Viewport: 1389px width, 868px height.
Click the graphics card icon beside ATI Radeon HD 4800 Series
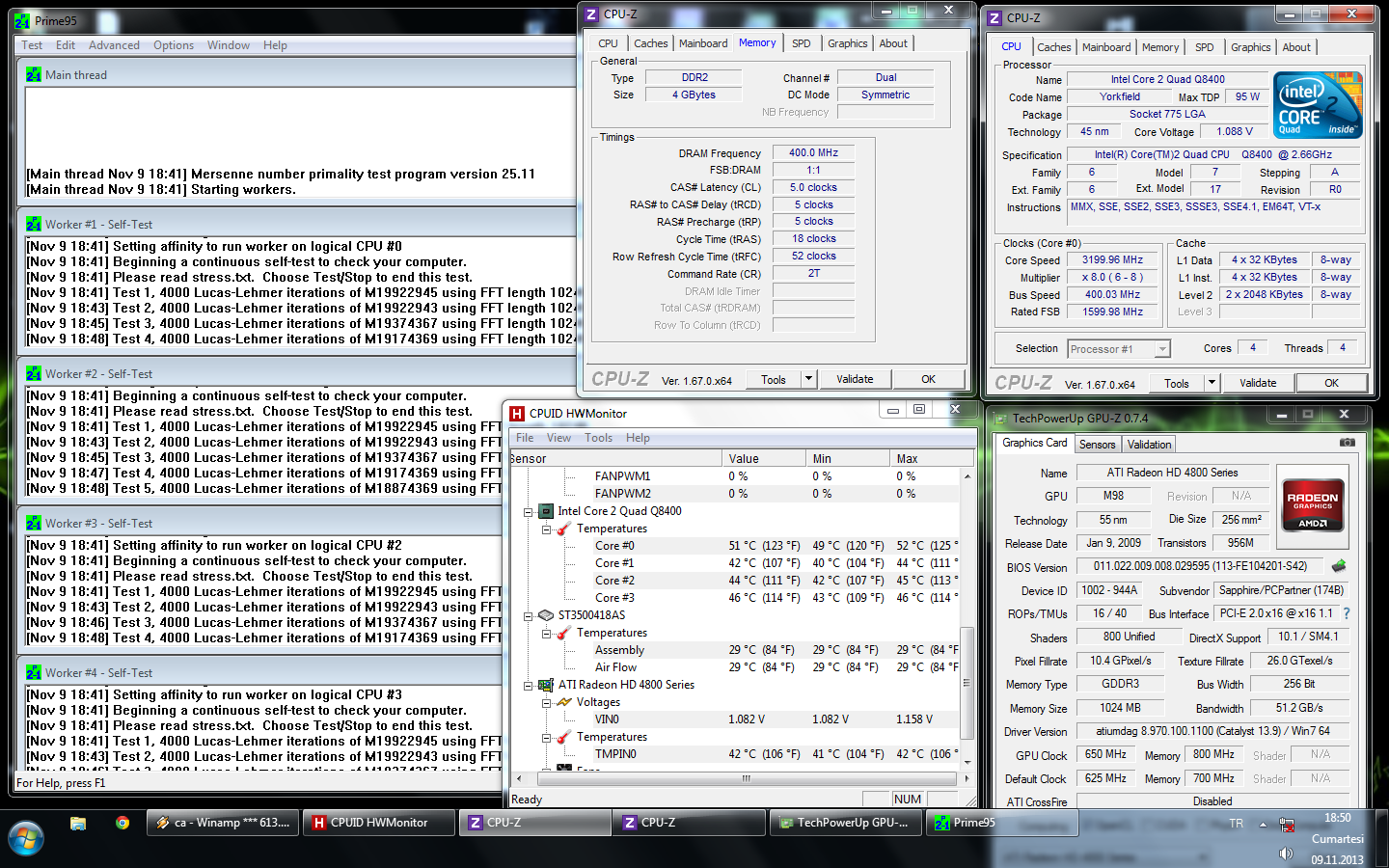point(546,685)
